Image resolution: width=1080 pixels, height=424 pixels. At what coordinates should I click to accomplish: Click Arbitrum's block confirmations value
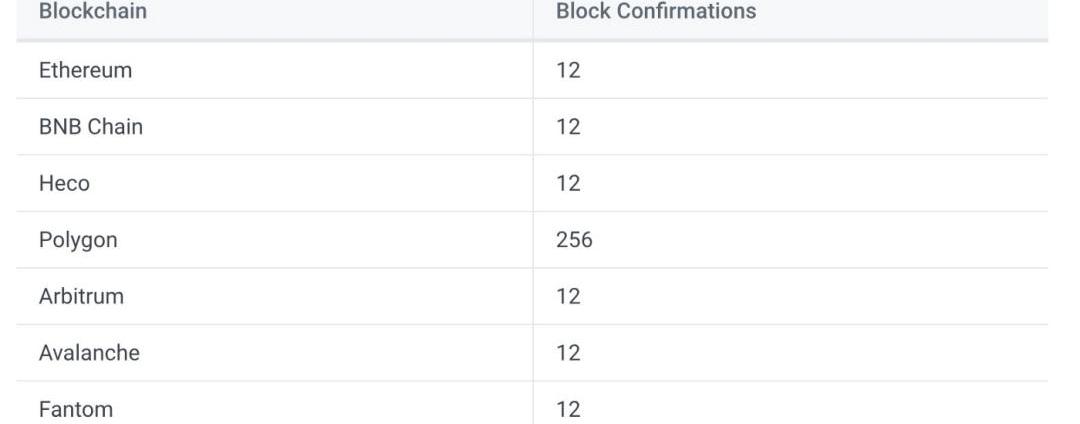[568, 297]
